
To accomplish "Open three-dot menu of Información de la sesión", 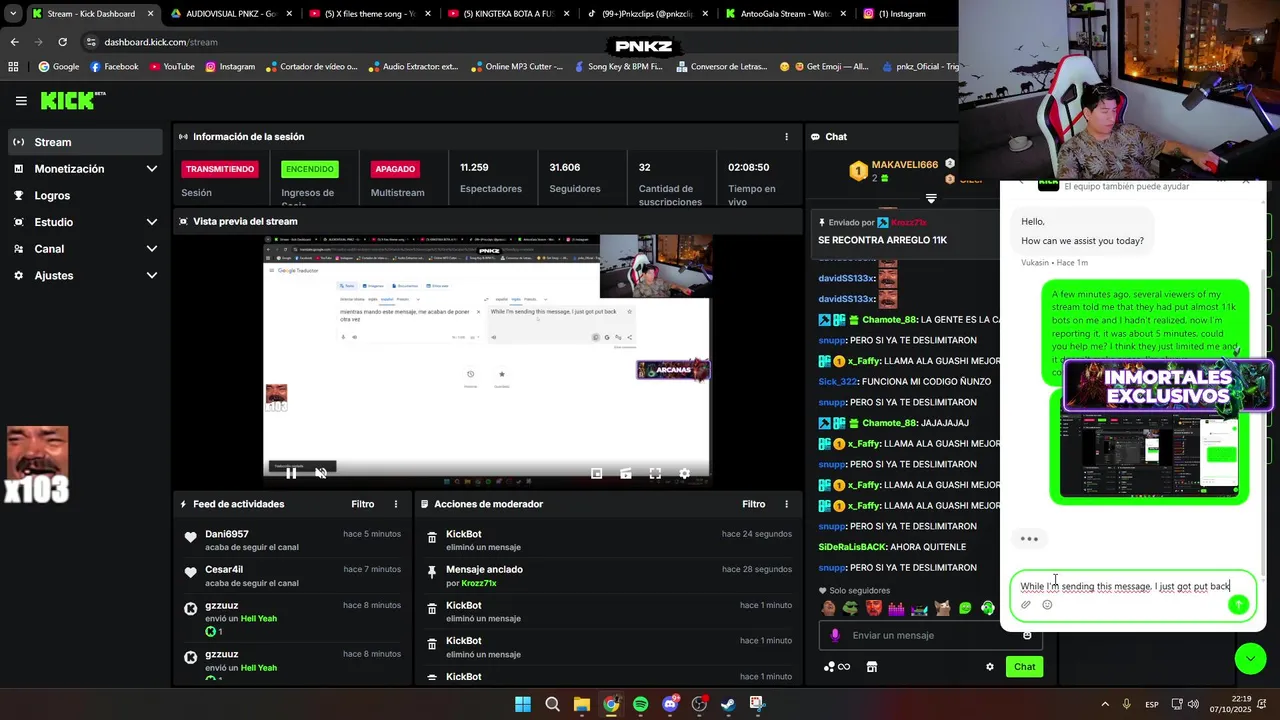I will [x=786, y=137].
